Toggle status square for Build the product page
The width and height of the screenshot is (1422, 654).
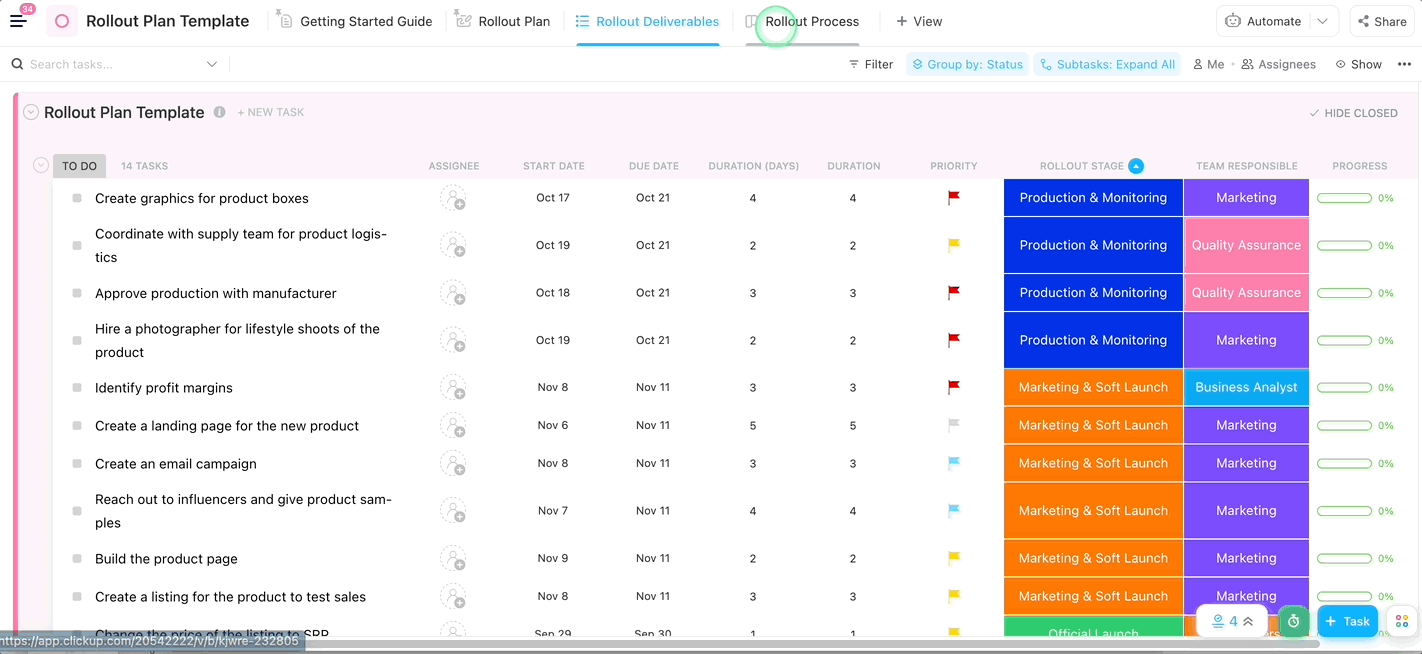point(77,559)
